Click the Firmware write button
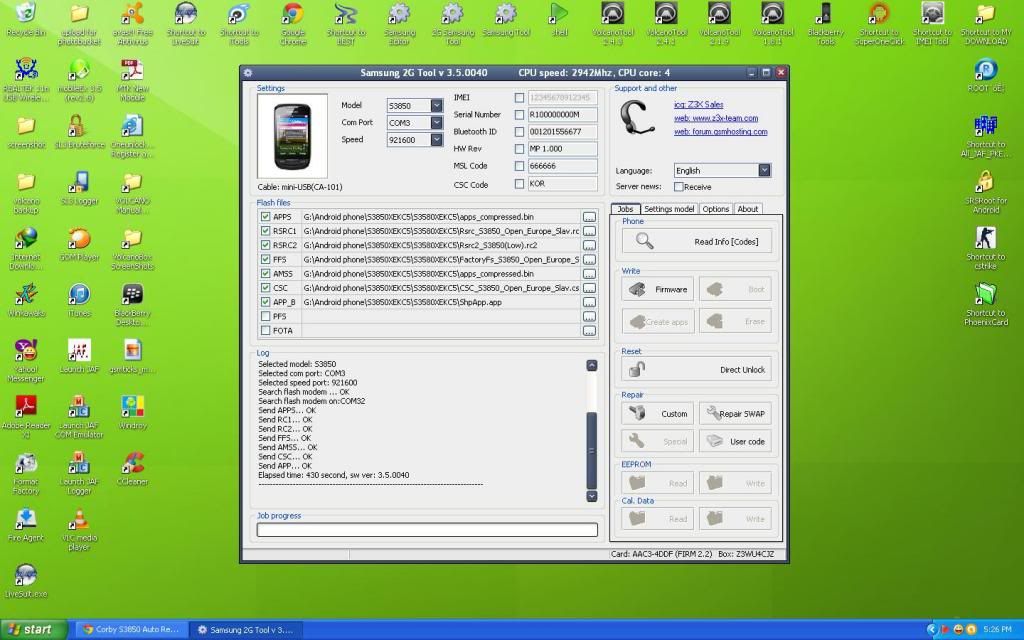This screenshot has width=1024, height=640. [x=657, y=289]
